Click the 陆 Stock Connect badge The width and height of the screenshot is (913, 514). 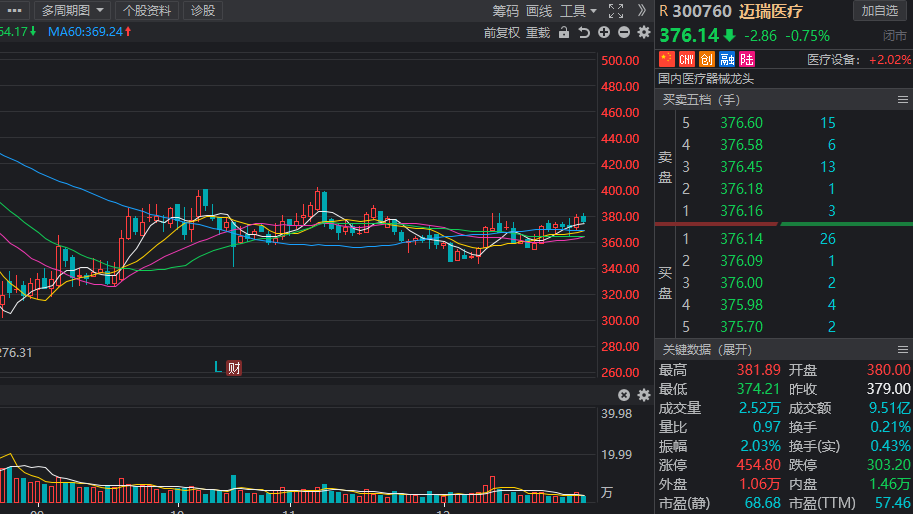(747, 59)
